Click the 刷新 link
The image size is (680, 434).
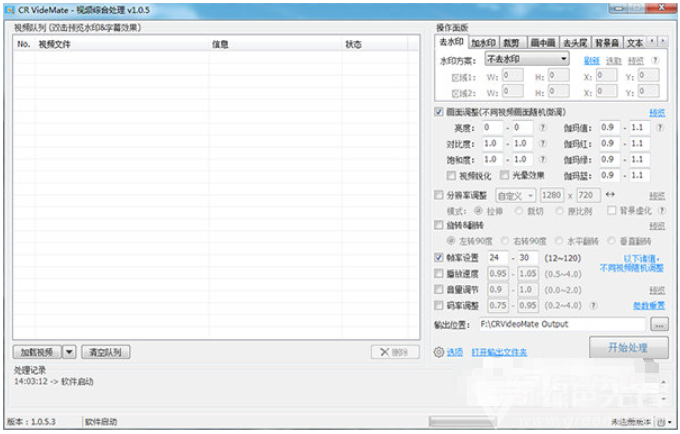coord(592,61)
